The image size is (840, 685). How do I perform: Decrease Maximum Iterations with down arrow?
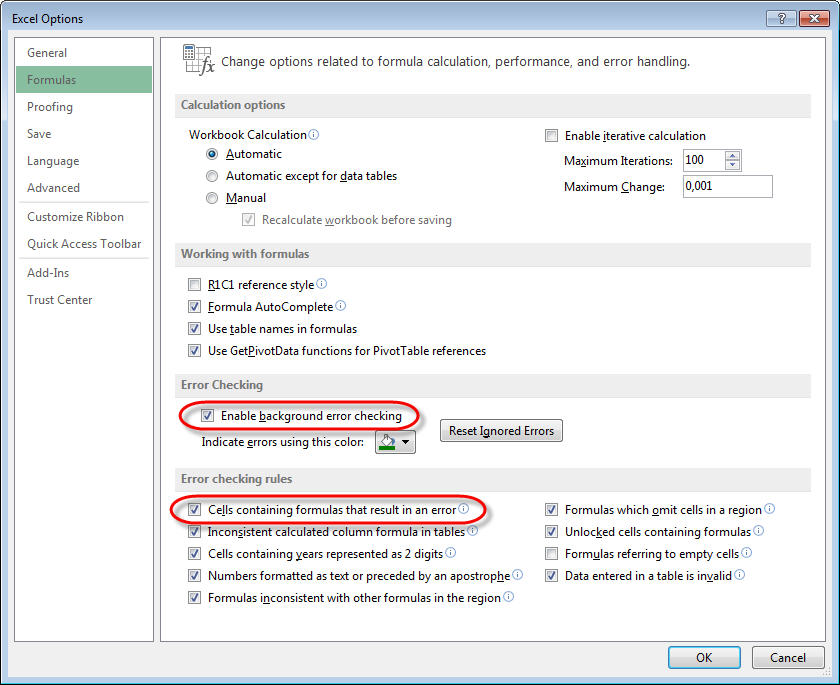(732, 165)
